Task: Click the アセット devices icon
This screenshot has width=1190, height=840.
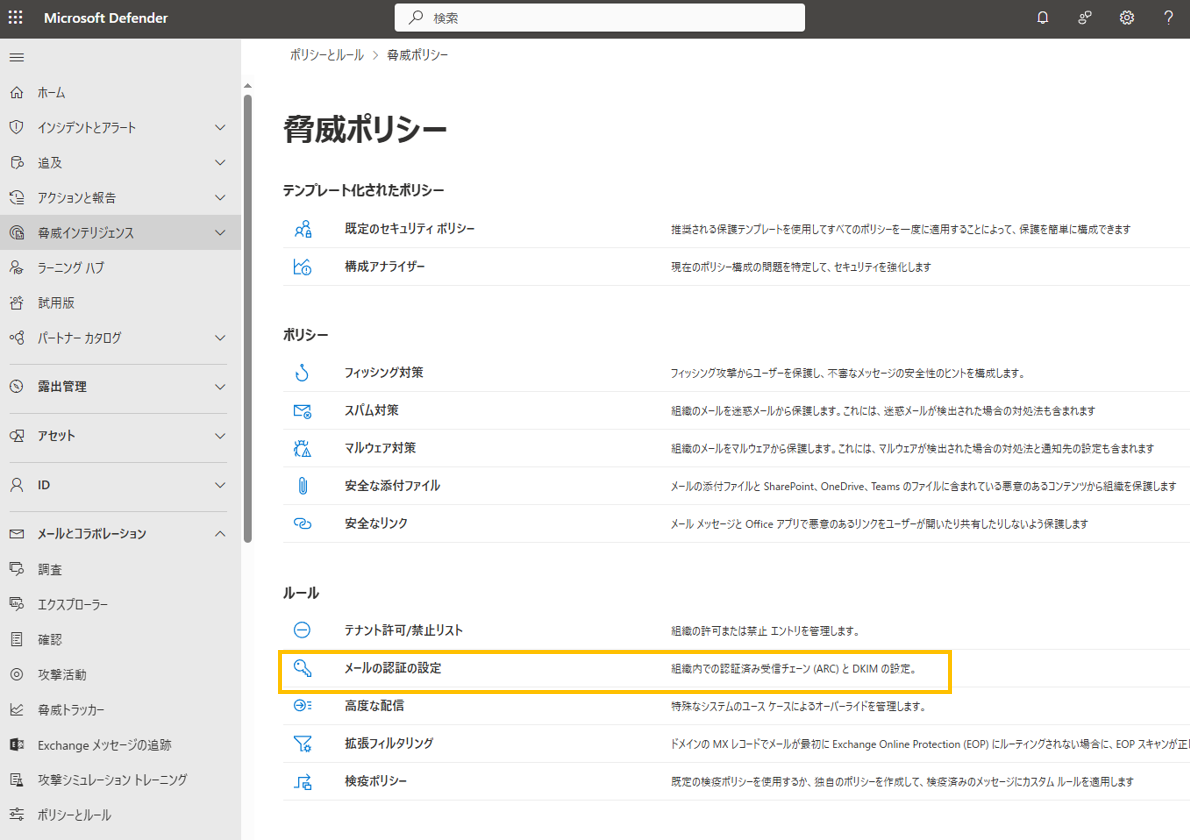Action: (x=17, y=436)
